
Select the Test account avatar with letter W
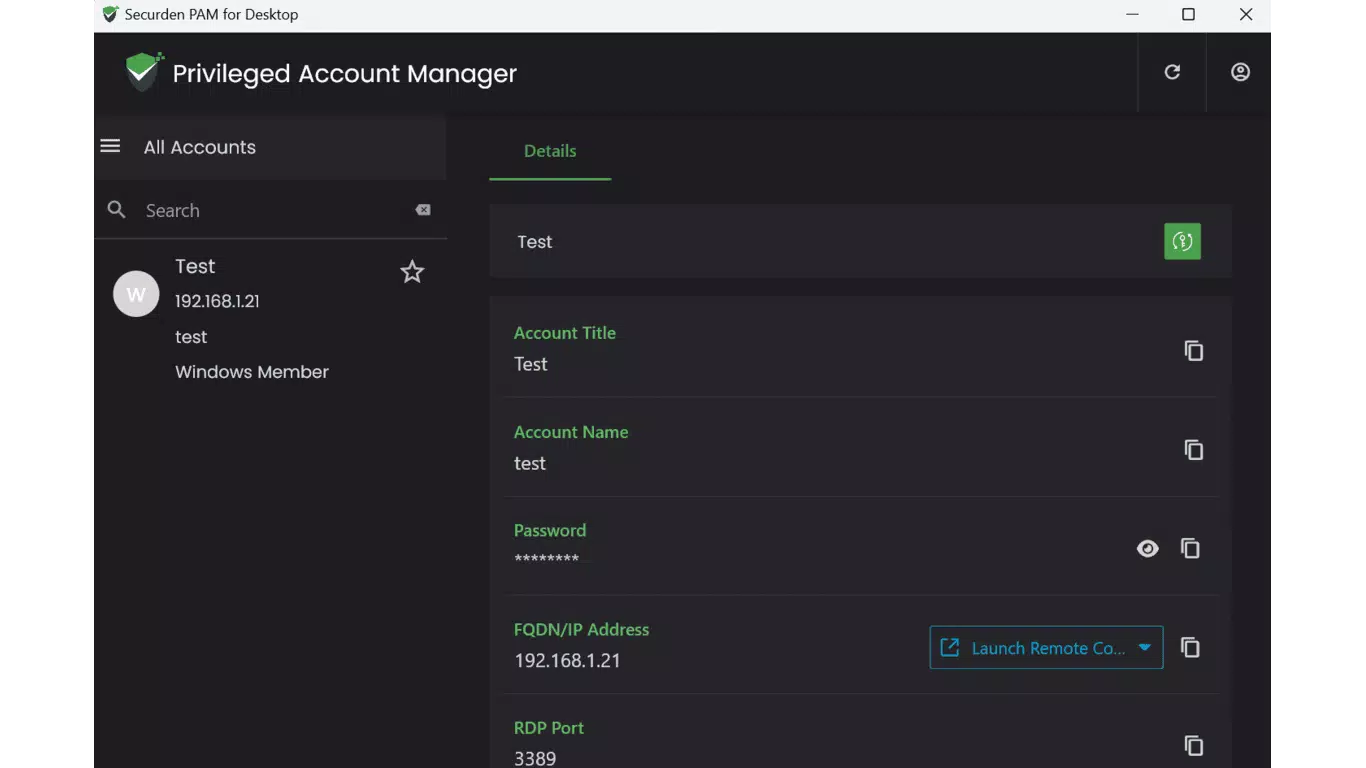pos(136,294)
